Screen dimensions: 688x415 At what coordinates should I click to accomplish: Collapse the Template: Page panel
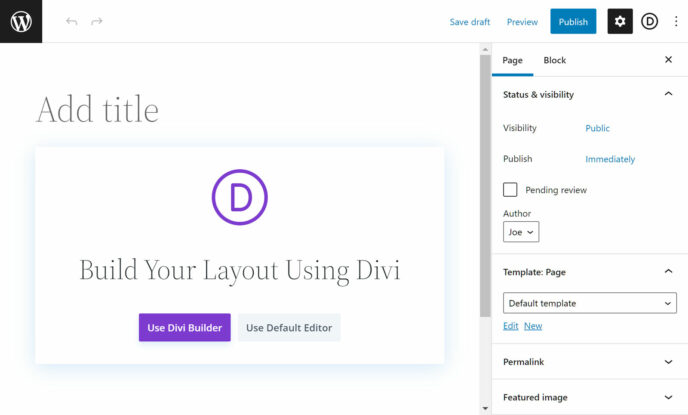668,272
